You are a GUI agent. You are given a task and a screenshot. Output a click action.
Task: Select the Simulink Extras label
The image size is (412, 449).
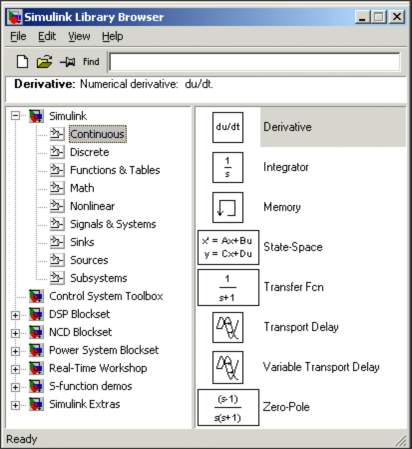[x=85, y=404]
